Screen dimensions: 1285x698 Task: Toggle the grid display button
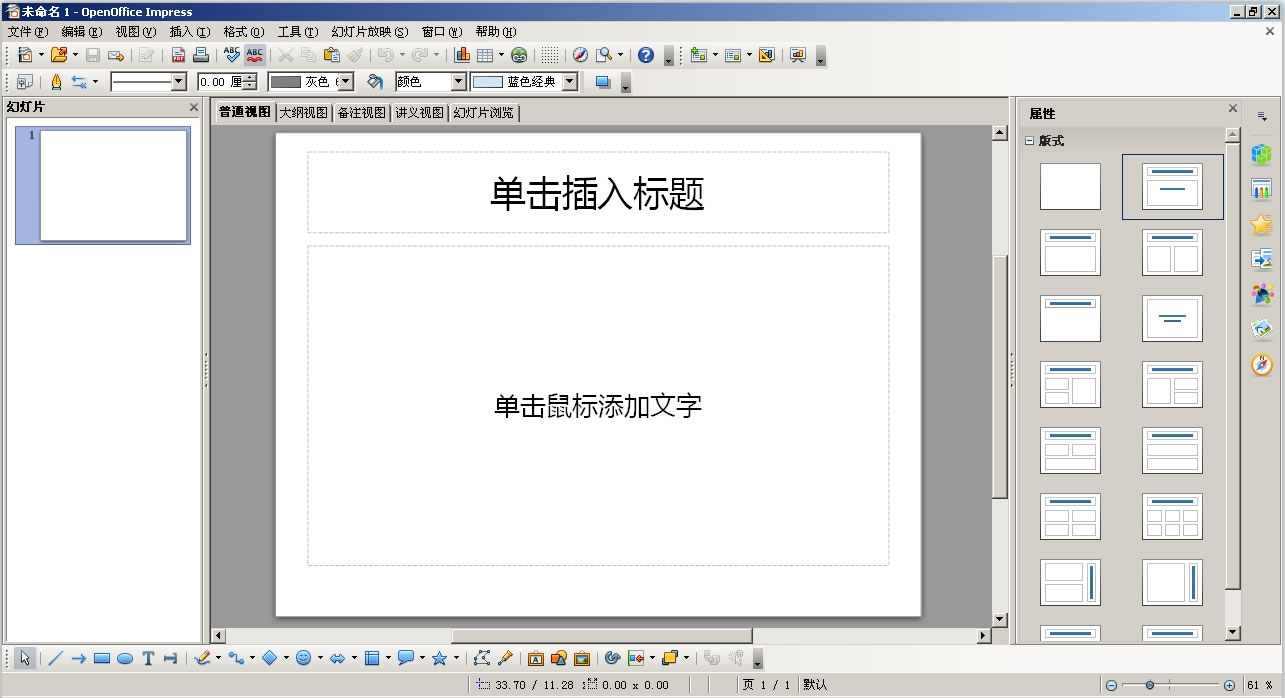tap(550, 55)
